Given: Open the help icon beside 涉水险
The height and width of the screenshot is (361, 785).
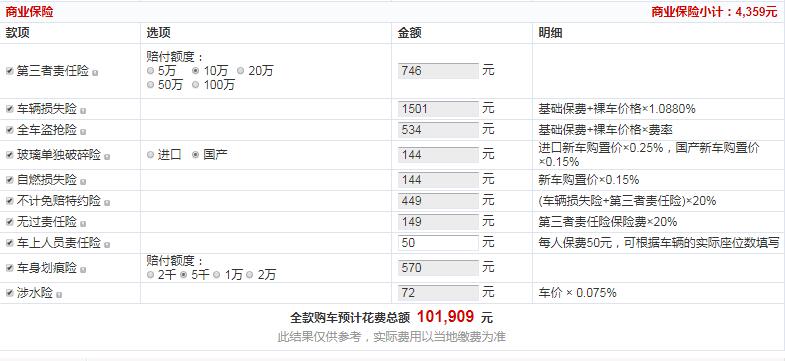Looking at the screenshot, I should [59, 295].
